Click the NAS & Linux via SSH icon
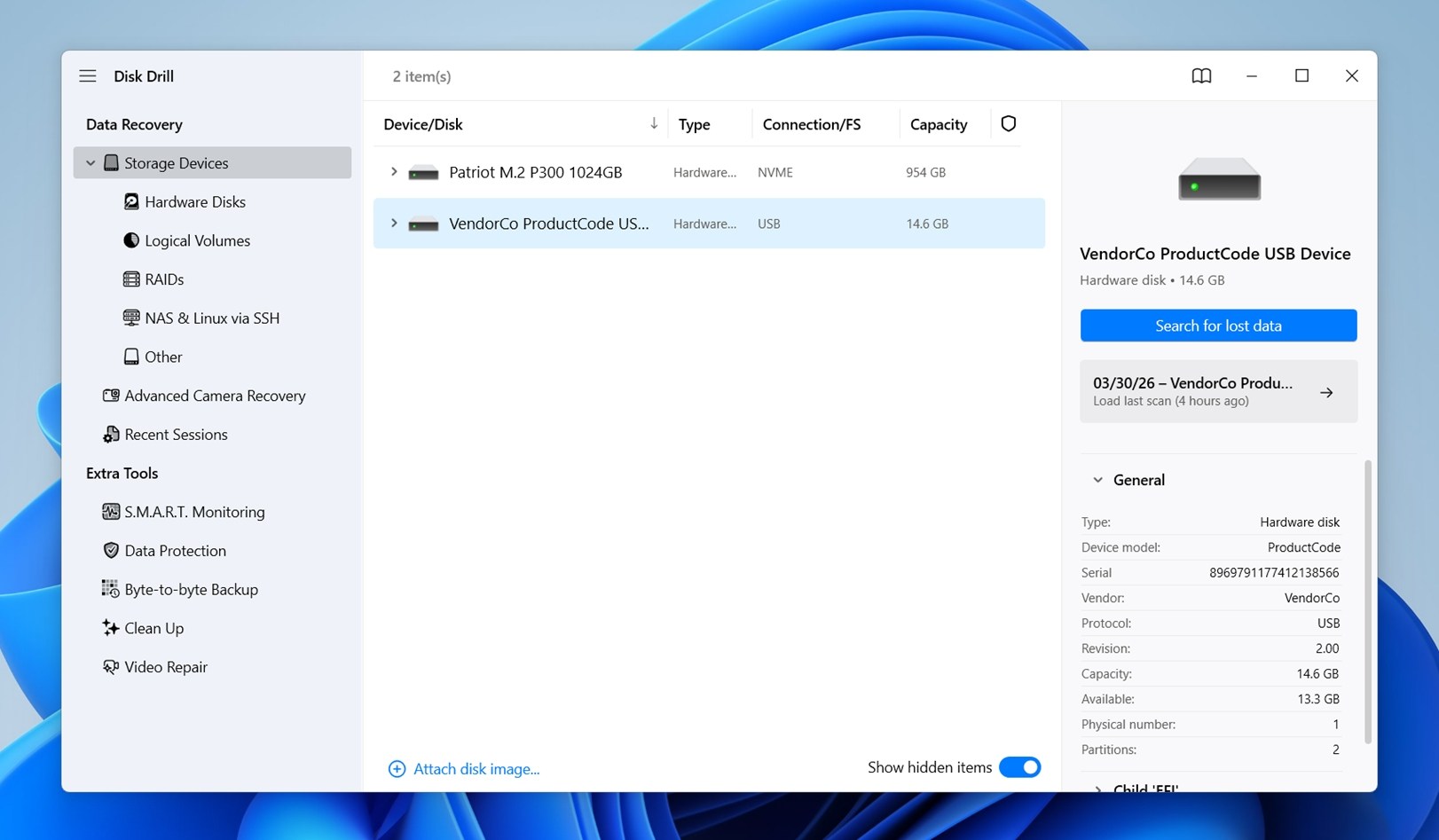This screenshot has width=1439, height=840. (x=131, y=318)
